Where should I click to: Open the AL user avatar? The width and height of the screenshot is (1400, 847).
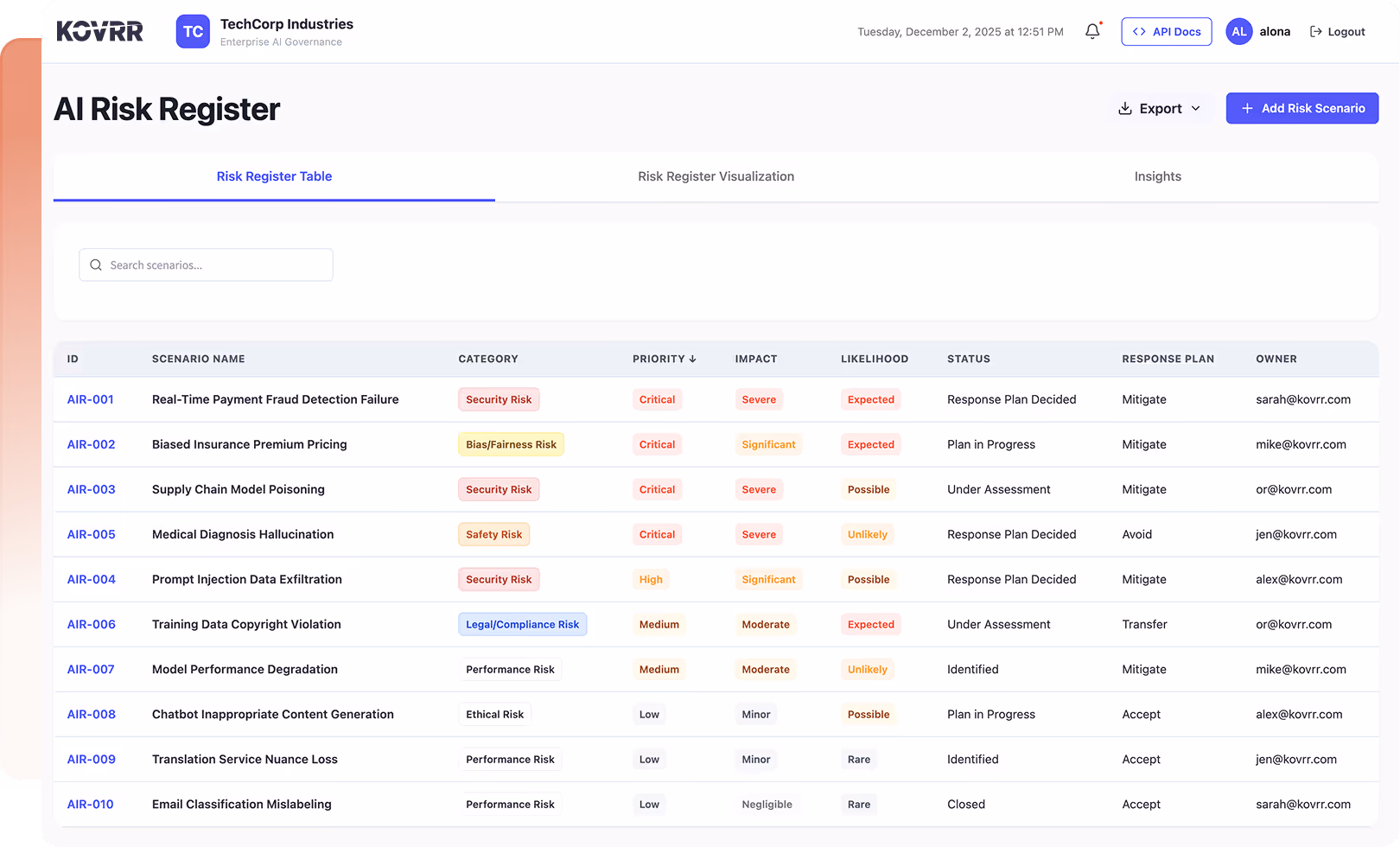click(1238, 31)
